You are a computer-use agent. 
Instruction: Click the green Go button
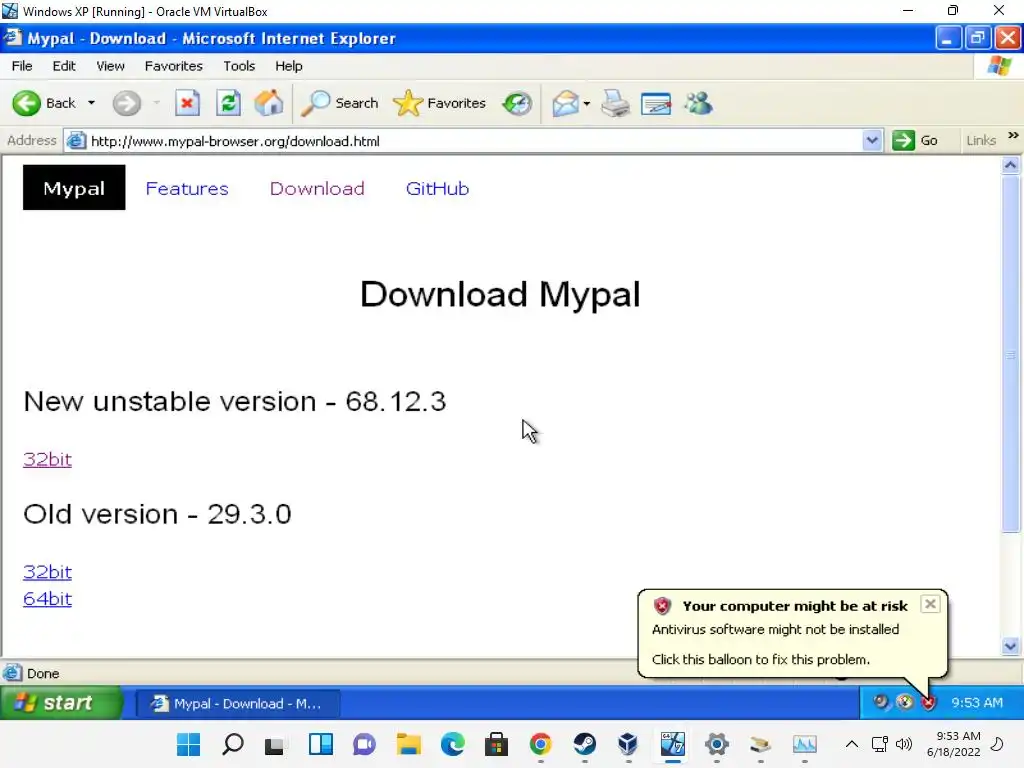[x=915, y=140]
